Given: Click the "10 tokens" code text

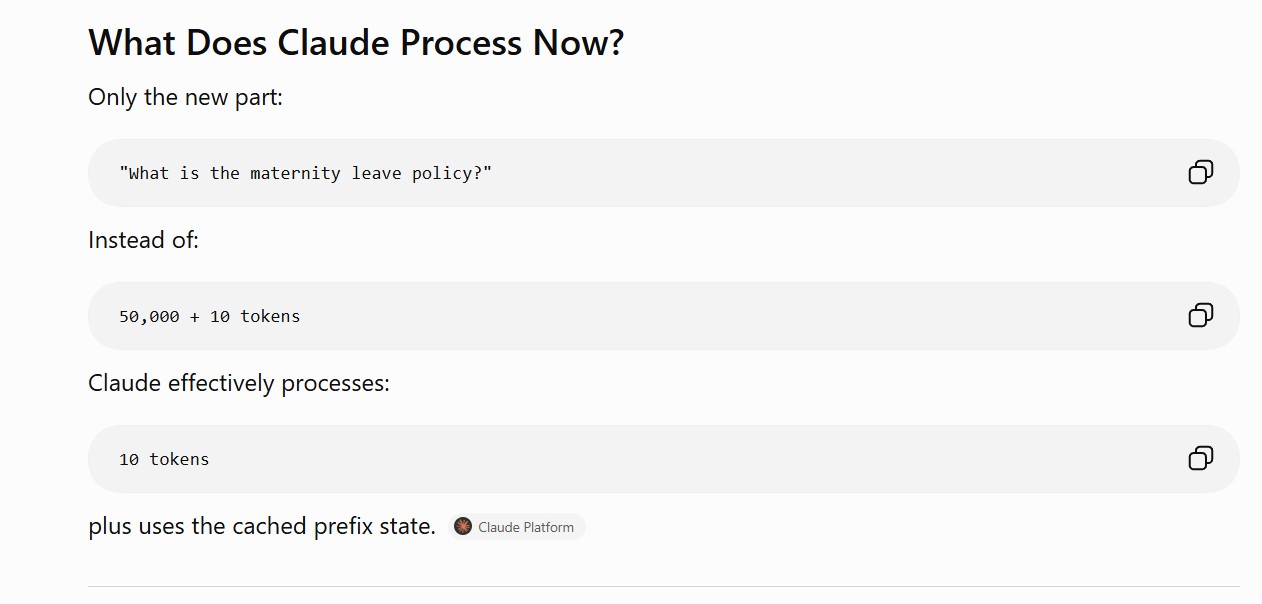Looking at the screenshot, I should point(164,459).
